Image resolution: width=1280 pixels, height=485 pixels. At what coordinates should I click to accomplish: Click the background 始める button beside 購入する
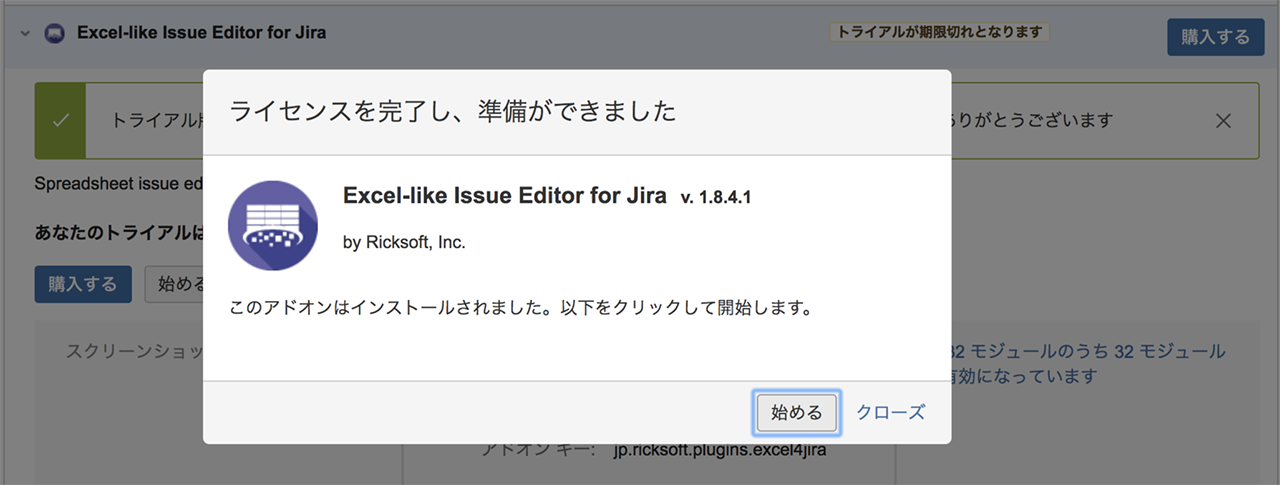pos(175,284)
